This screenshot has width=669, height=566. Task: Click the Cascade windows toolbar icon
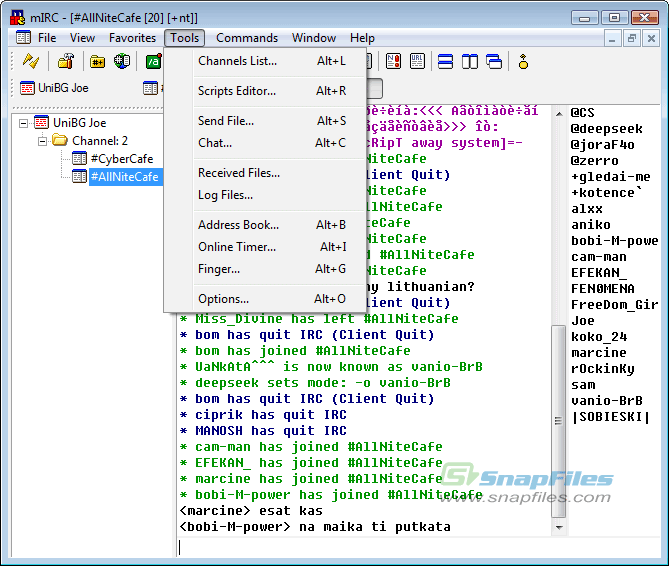click(494, 62)
